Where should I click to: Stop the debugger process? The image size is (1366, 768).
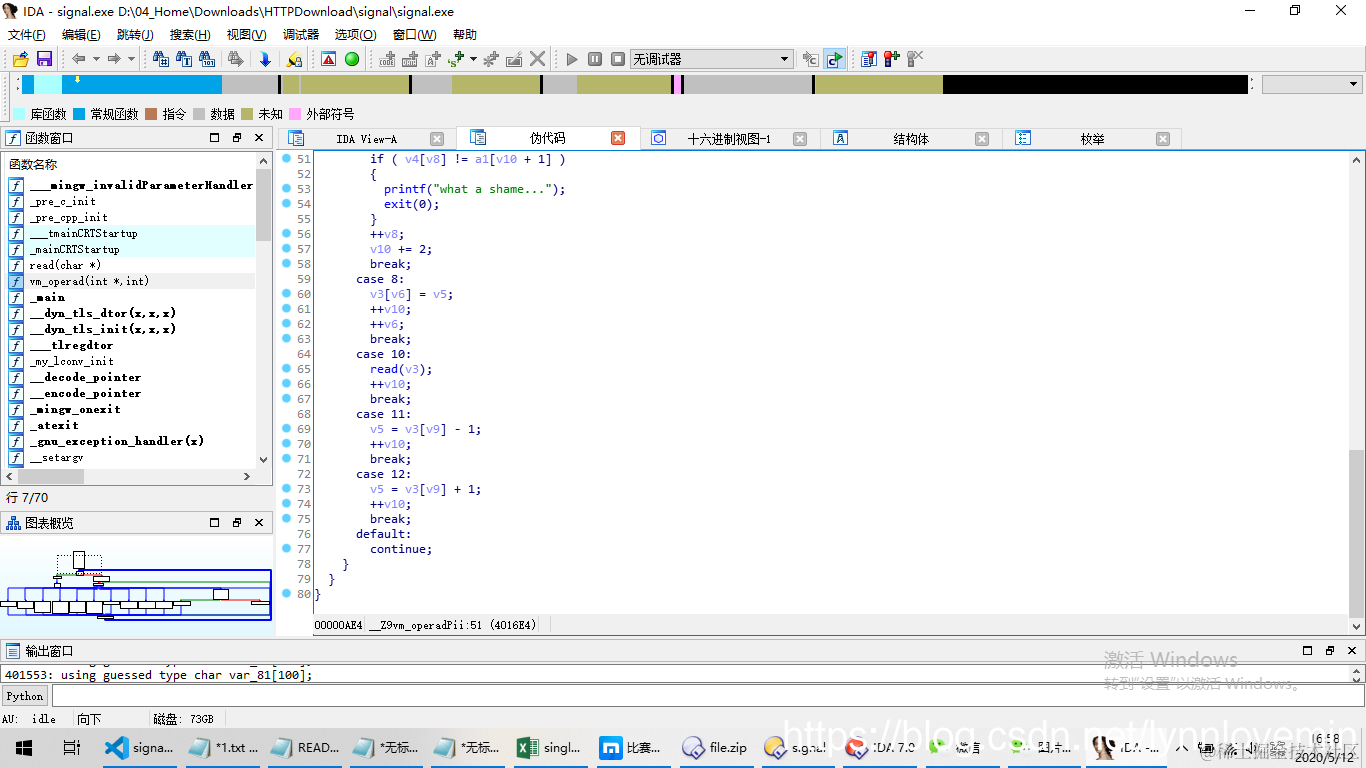point(618,59)
